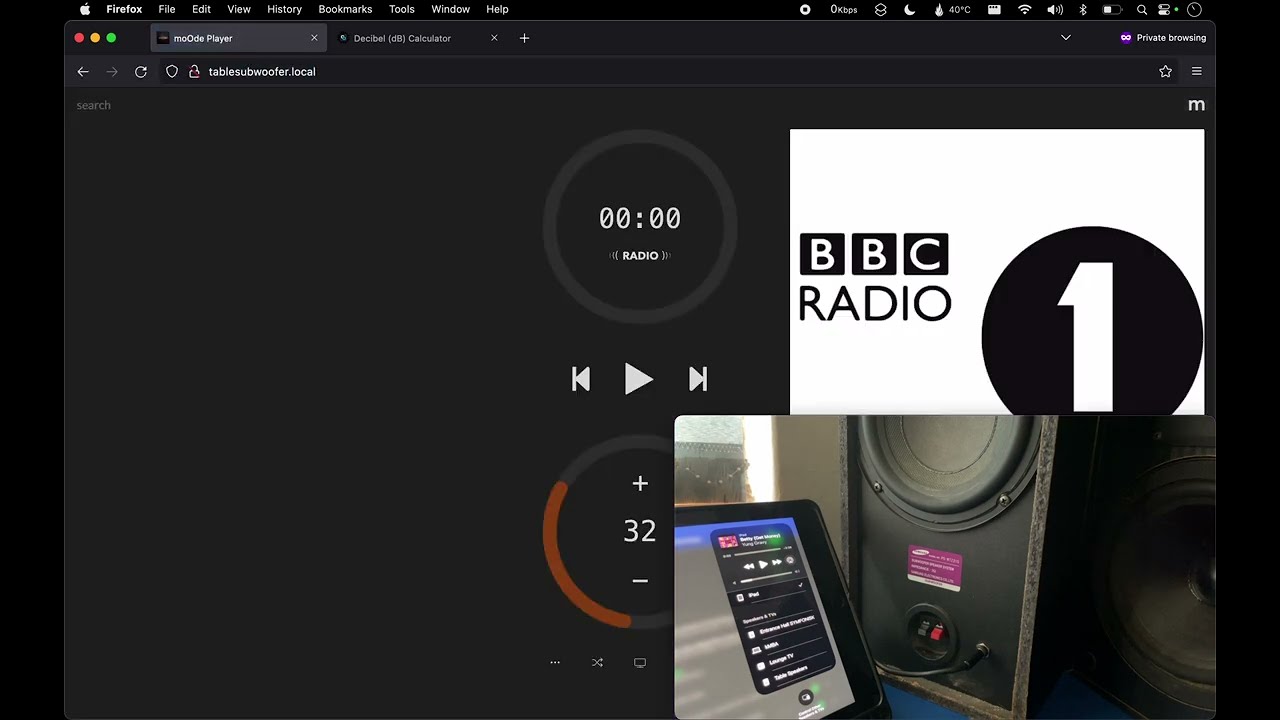1280x720 pixels.
Task: Close the moOde Player tab
Action: pyautogui.click(x=314, y=38)
